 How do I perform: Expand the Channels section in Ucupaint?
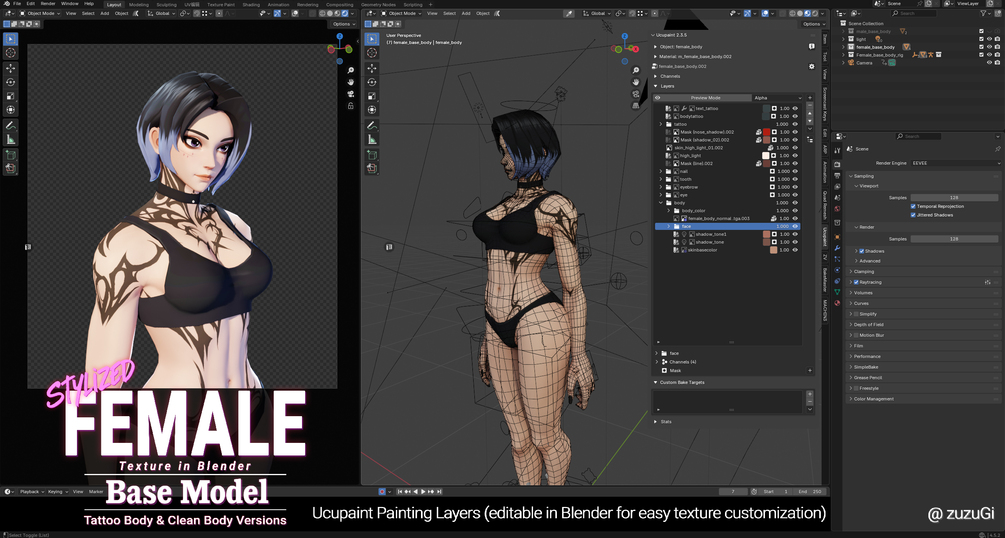click(x=656, y=76)
